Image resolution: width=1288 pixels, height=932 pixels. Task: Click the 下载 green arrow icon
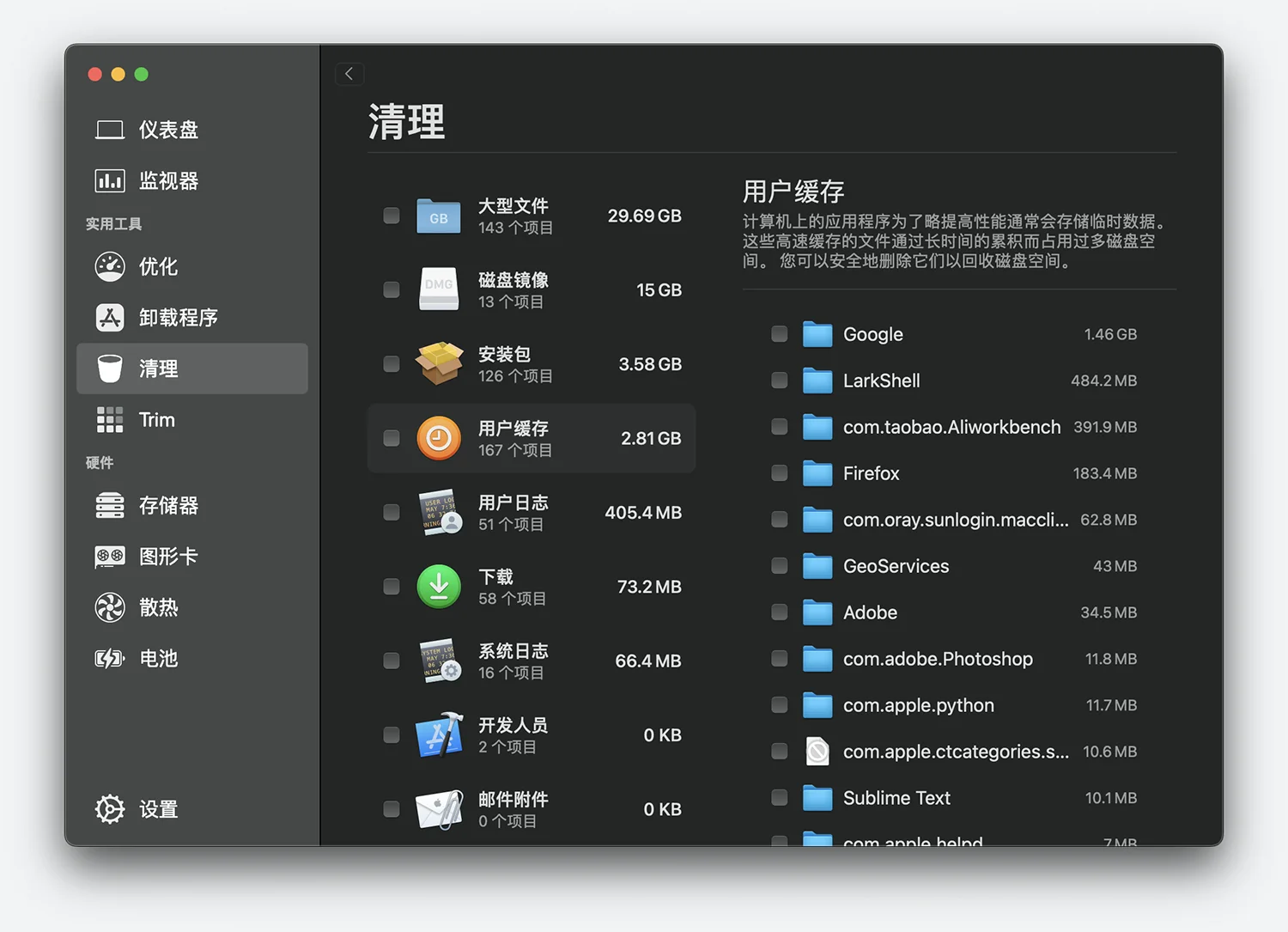click(x=439, y=587)
